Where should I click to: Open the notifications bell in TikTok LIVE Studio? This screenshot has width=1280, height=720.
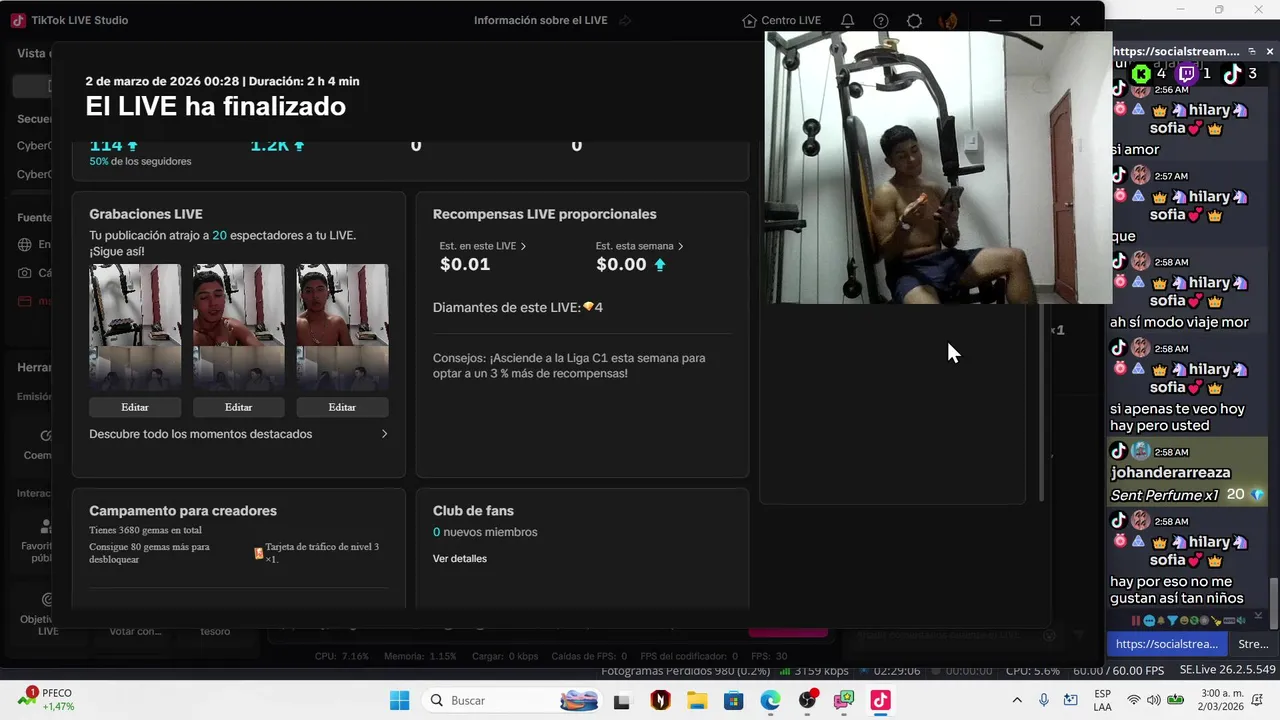pos(847,21)
